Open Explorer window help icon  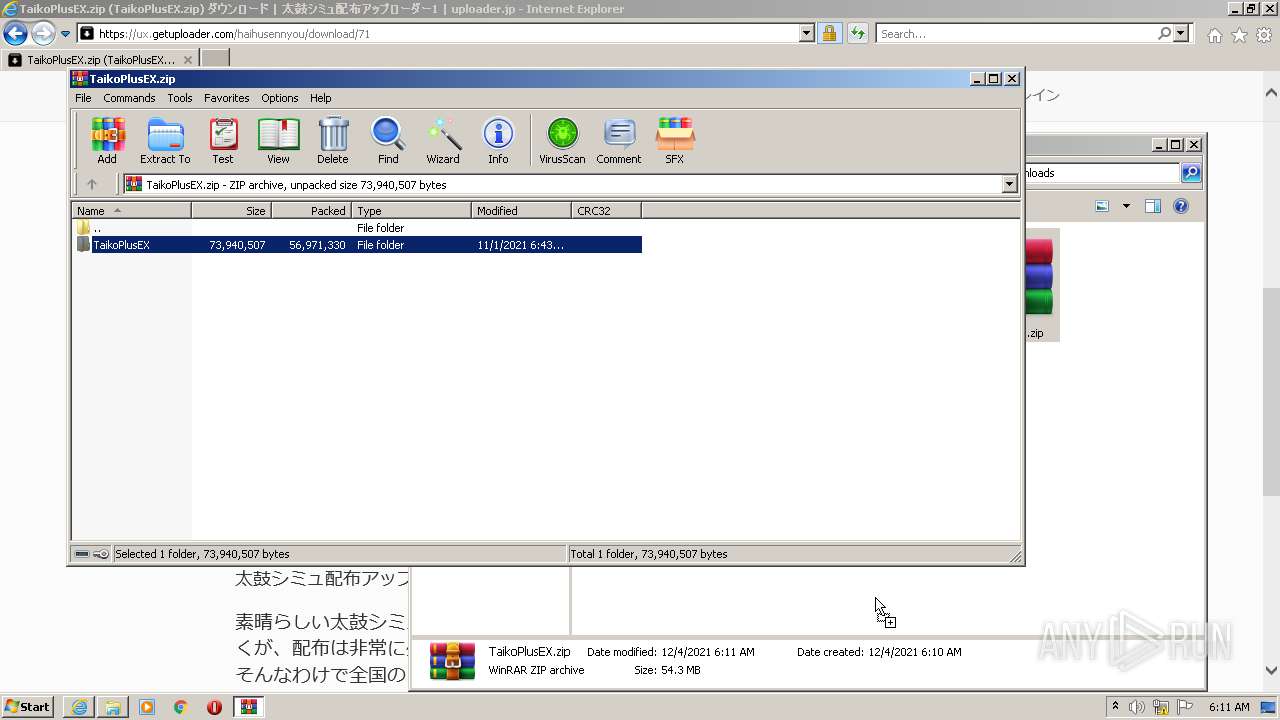[x=1181, y=206]
